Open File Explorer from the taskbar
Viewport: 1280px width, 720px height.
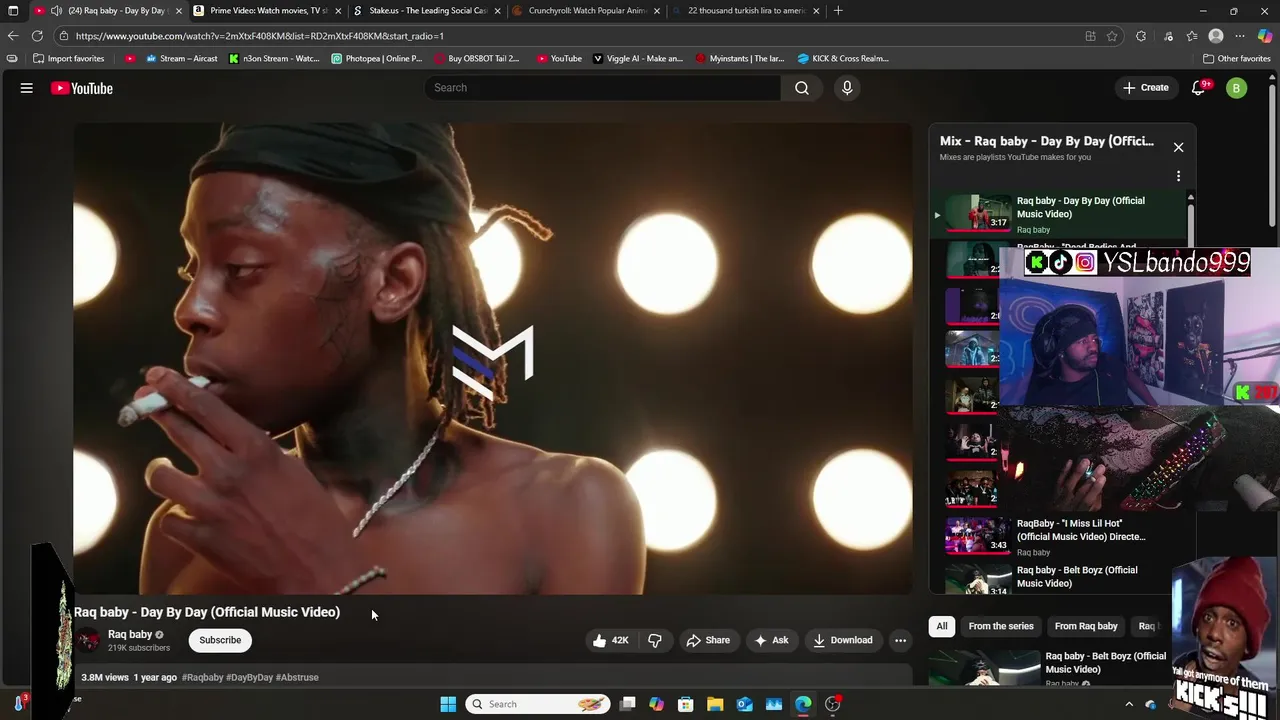(715, 704)
